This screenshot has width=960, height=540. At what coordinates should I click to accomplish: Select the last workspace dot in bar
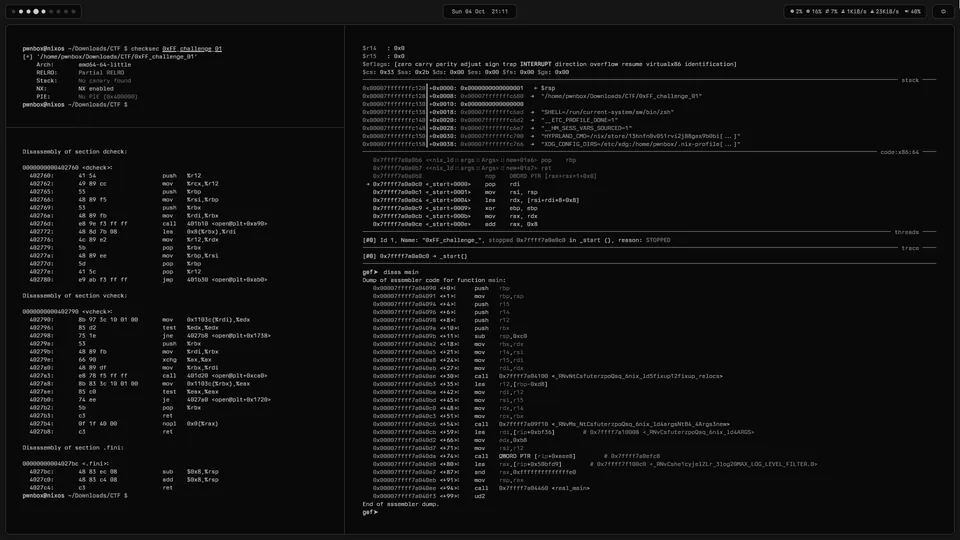(x=73, y=12)
